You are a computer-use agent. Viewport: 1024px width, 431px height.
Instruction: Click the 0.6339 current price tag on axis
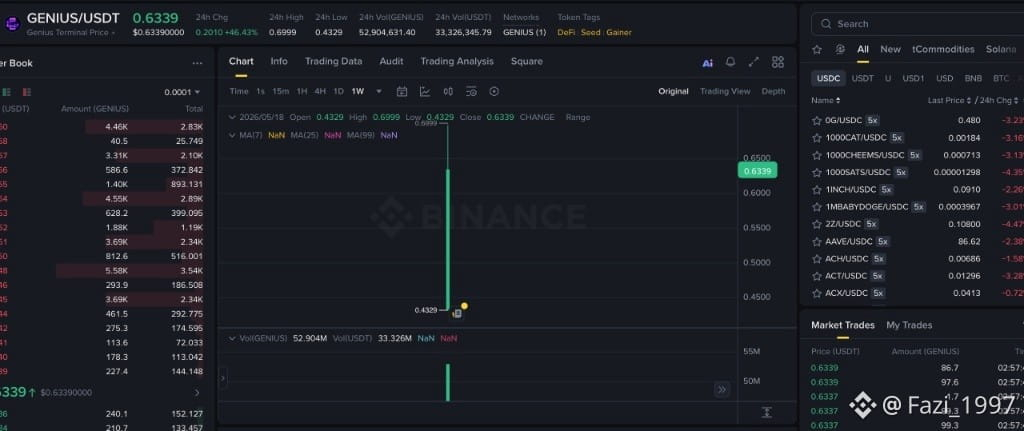[757, 171]
